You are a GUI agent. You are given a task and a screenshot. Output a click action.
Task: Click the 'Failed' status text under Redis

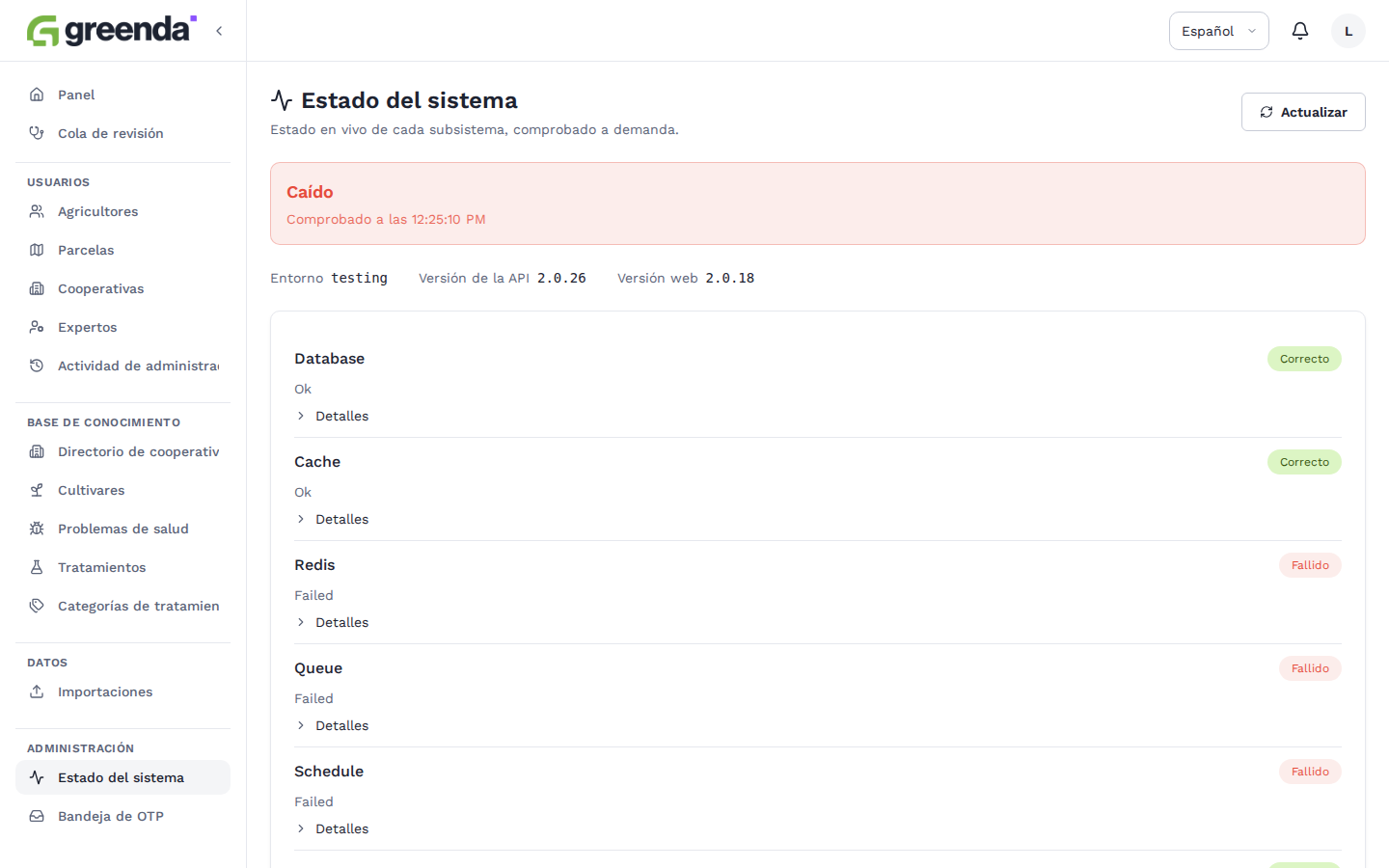click(313, 595)
